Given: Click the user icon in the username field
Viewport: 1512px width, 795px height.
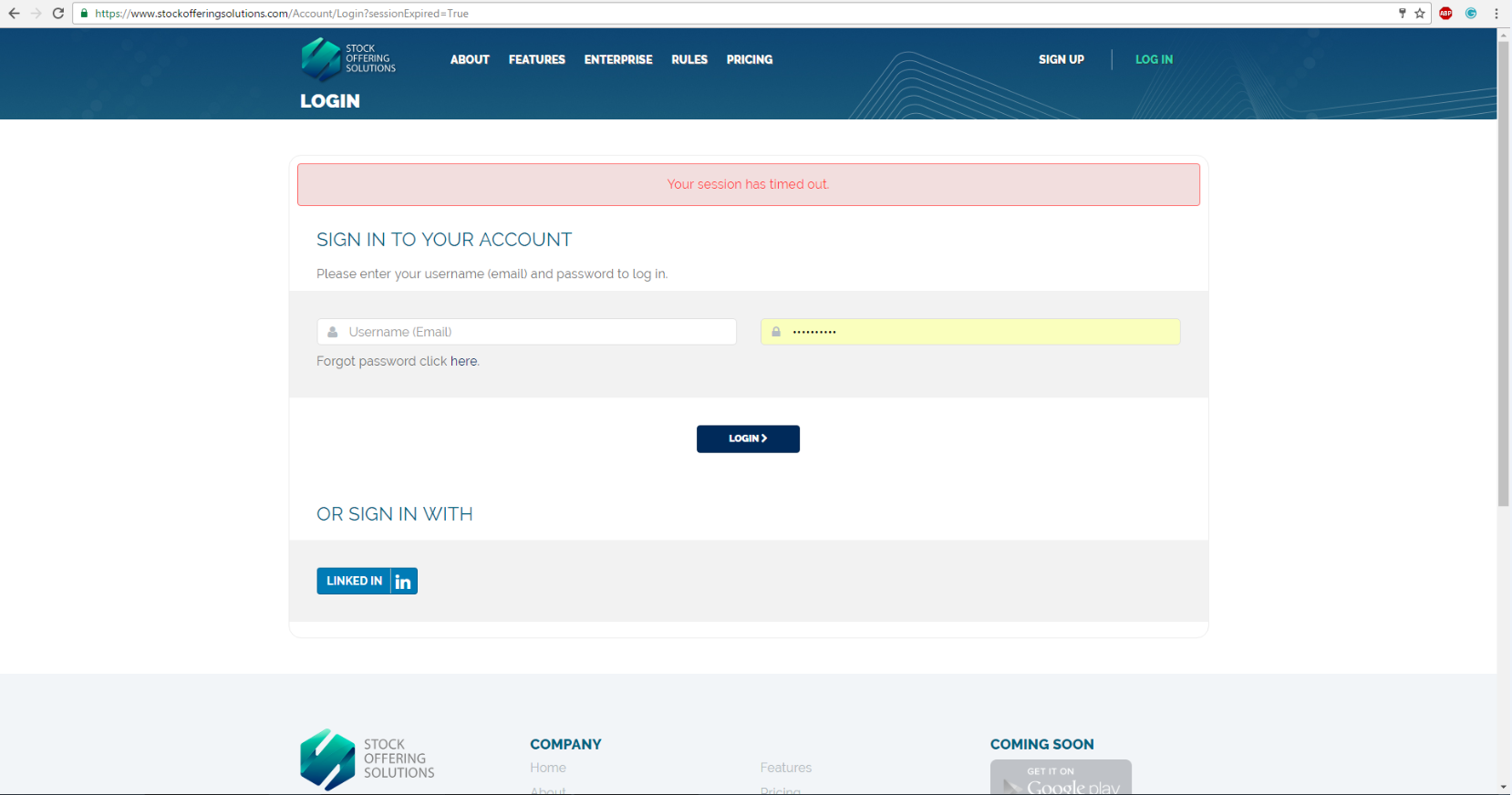Looking at the screenshot, I should point(333,332).
